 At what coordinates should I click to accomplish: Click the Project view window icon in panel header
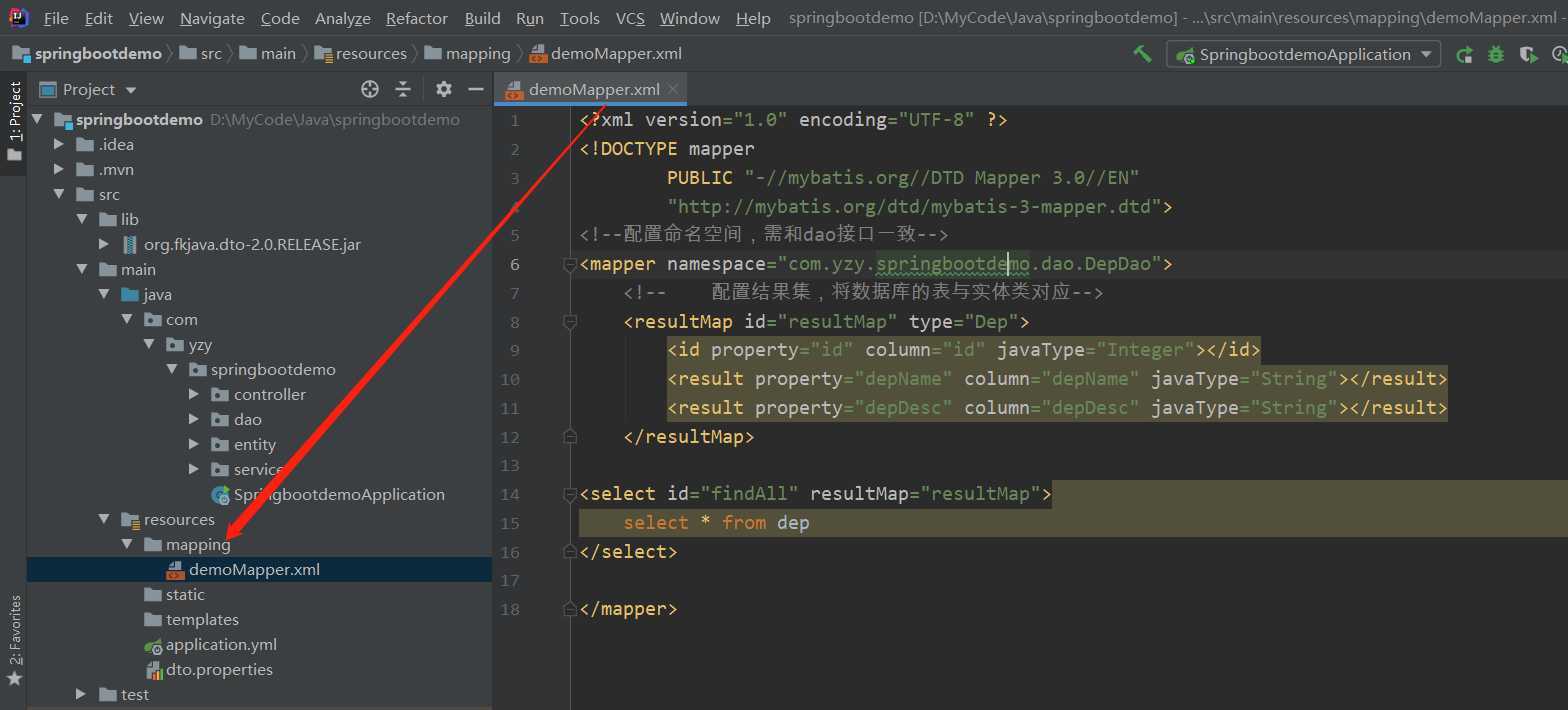47,89
